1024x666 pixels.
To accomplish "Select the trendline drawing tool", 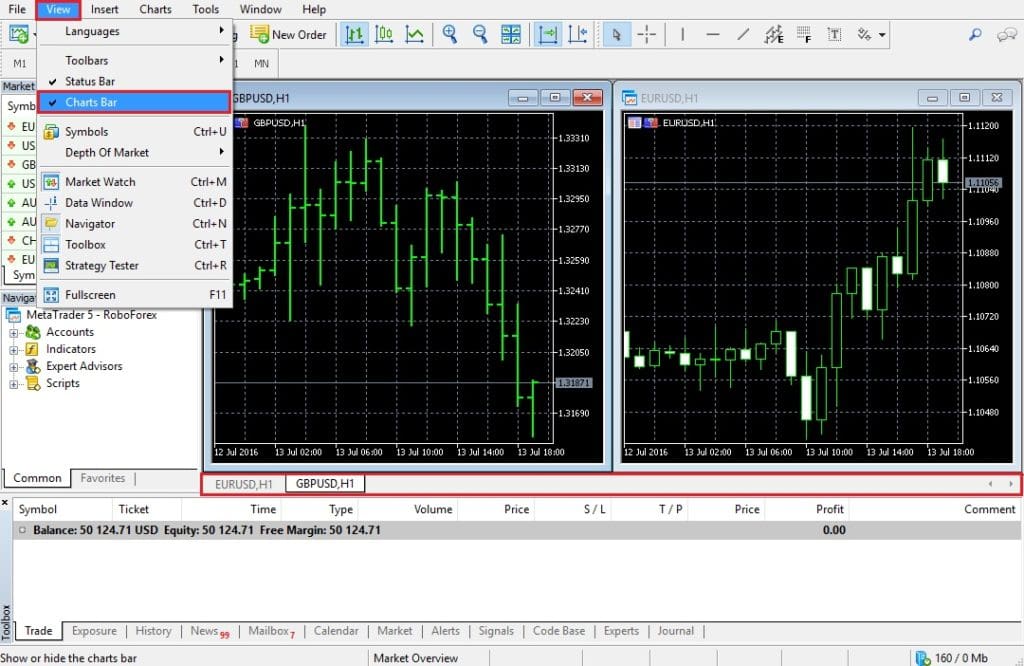I will pyautogui.click(x=743, y=35).
